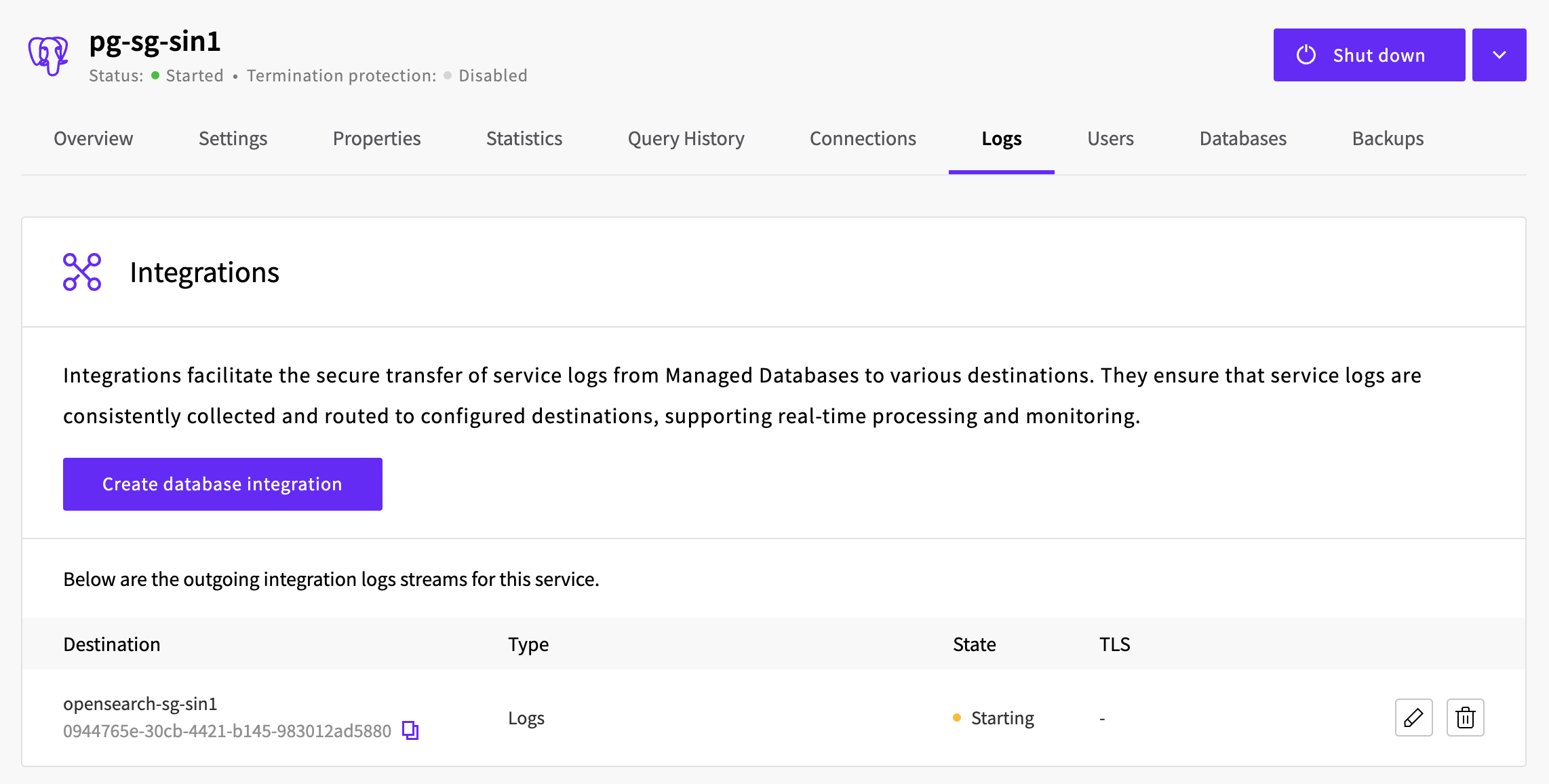Click the Starting state value
The image size is (1549, 784).
(1002, 718)
